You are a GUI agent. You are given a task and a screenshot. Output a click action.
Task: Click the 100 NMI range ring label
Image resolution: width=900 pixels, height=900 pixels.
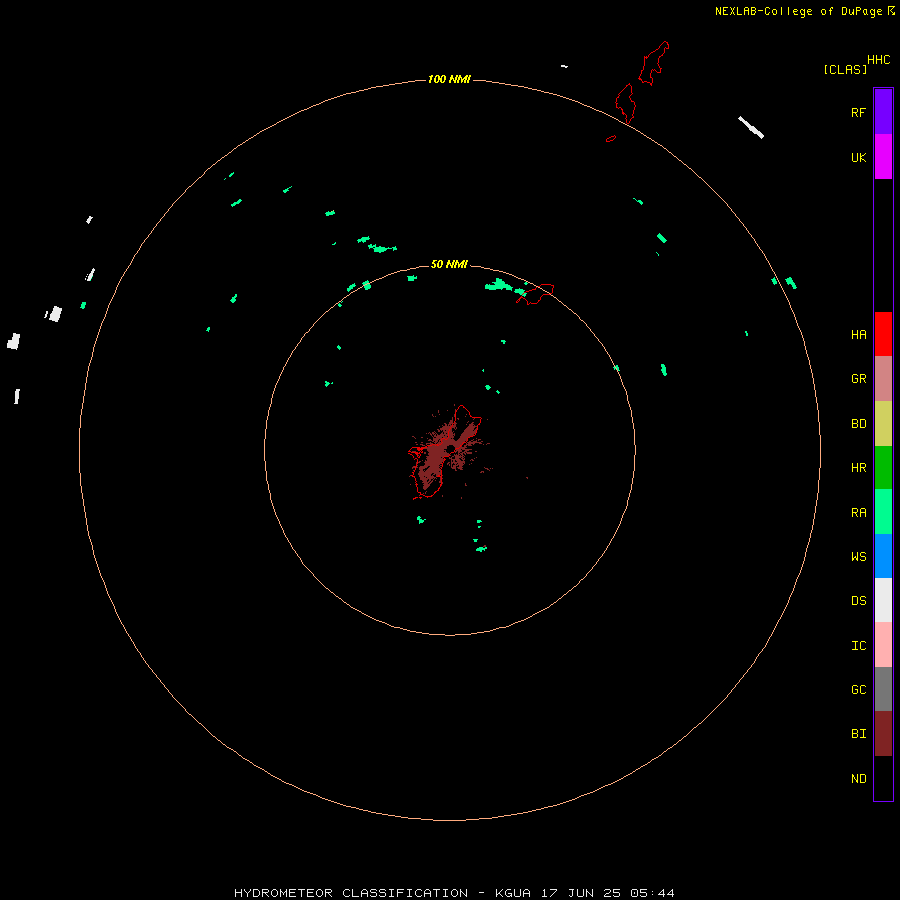pyautogui.click(x=449, y=79)
